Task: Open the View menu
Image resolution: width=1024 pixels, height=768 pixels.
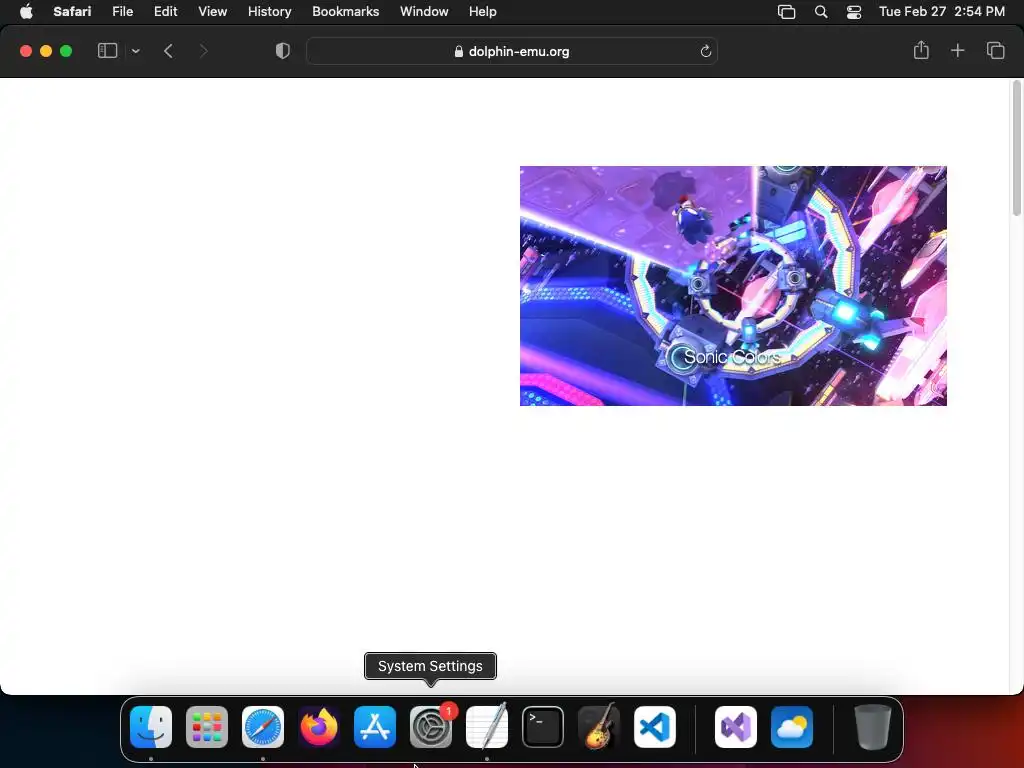Action: [212, 11]
